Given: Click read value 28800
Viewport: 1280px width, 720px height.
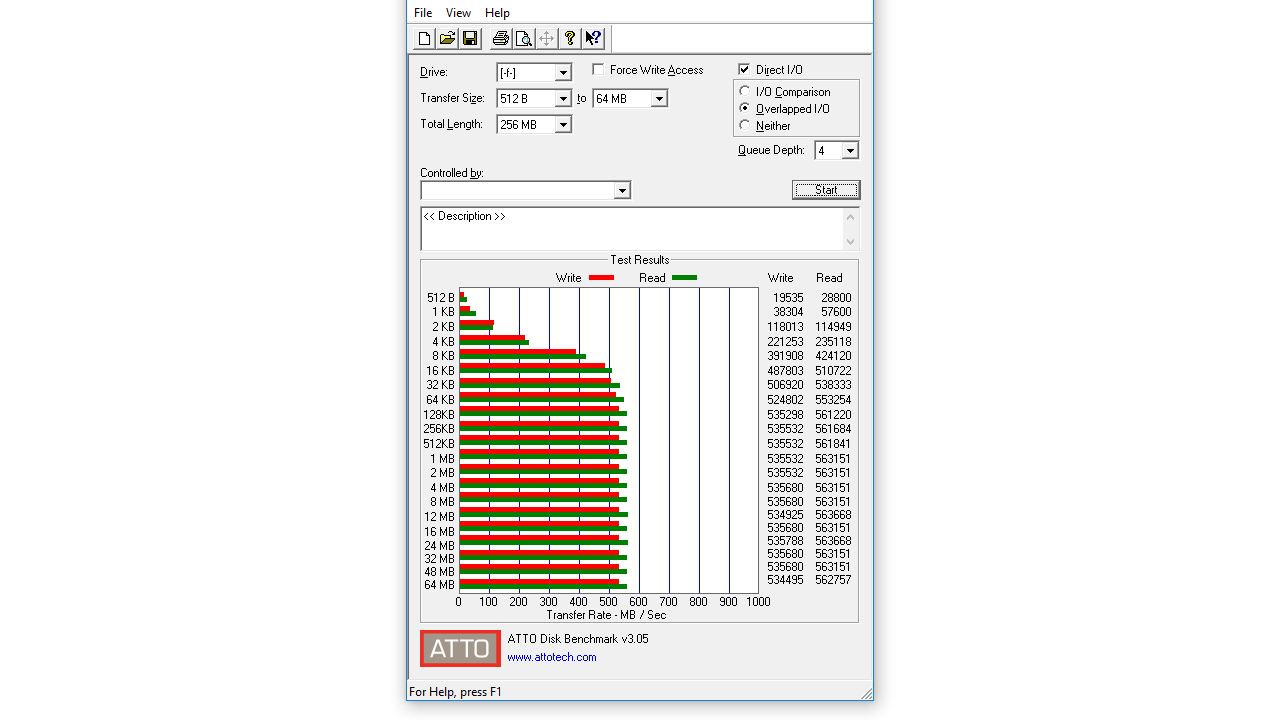Looking at the screenshot, I should pyautogui.click(x=836, y=298).
